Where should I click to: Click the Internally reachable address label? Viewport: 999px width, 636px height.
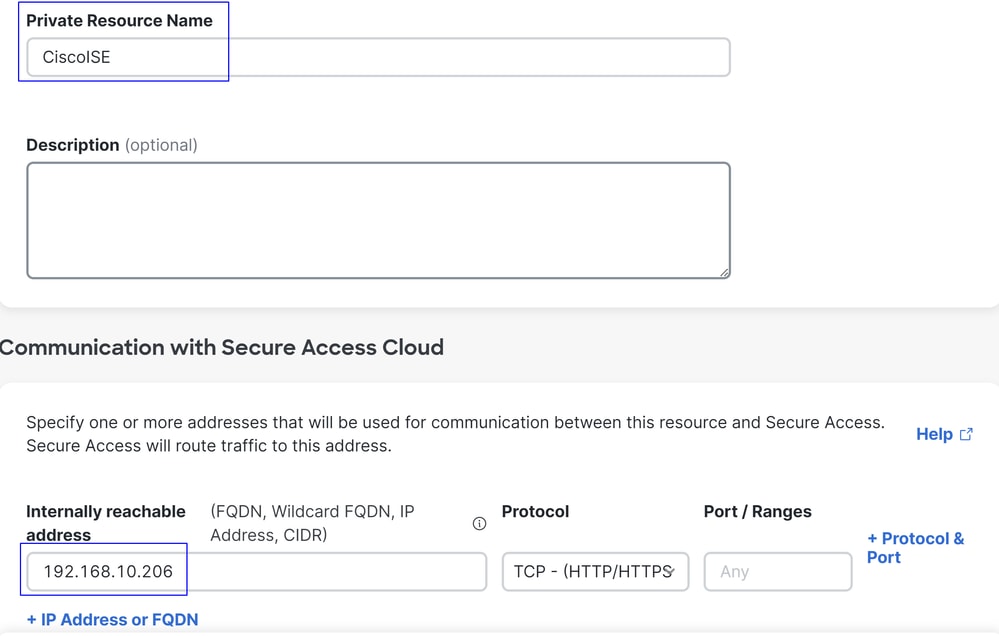click(106, 523)
